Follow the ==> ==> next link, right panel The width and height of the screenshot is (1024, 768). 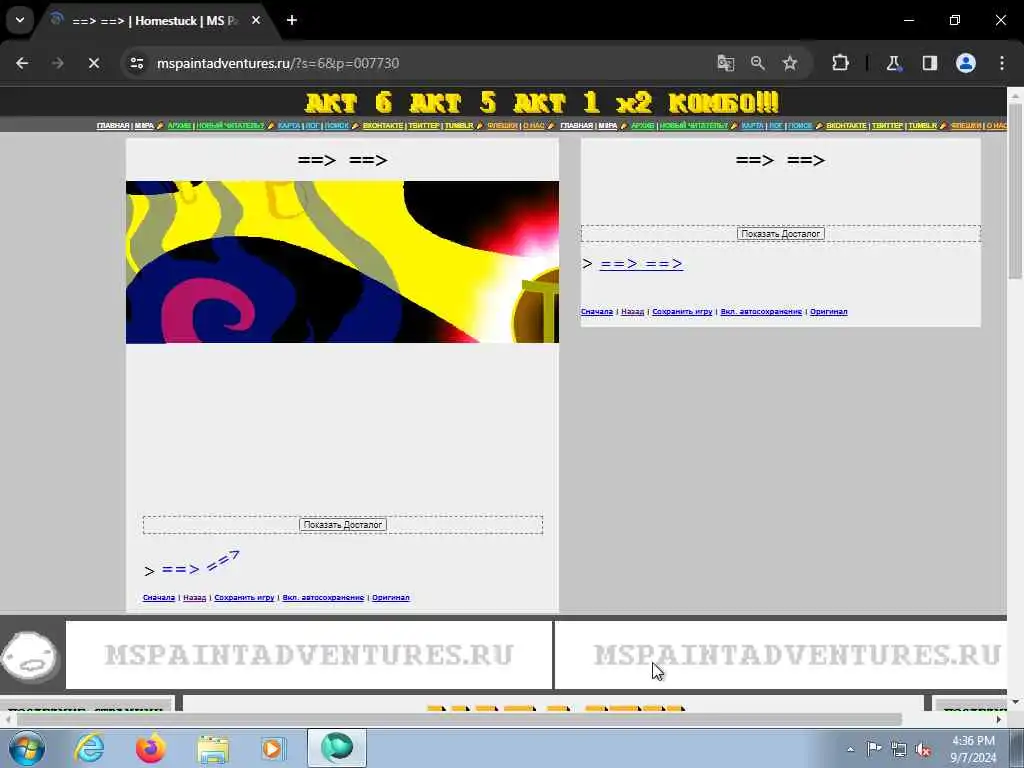pyautogui.click(x=641, y=264)
